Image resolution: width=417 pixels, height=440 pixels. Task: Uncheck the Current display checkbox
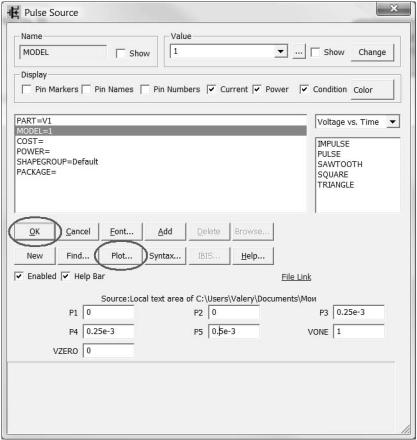tap(211, 89)
